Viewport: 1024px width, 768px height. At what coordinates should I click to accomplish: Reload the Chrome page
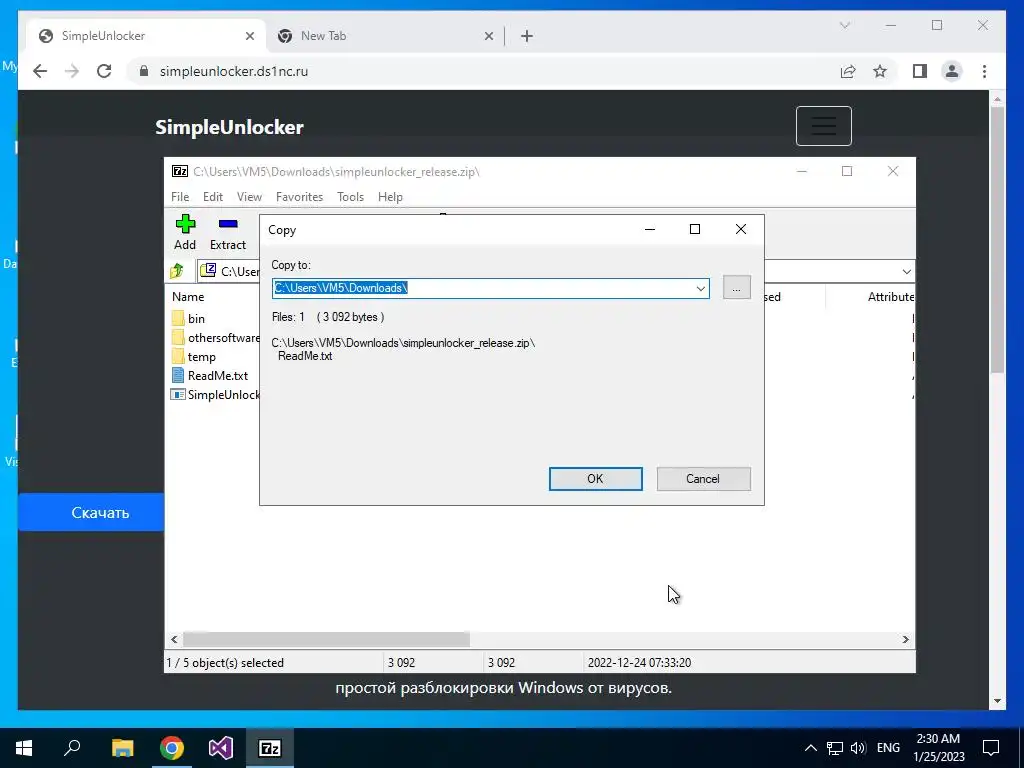pyautogui.click(x=104, y=71)
